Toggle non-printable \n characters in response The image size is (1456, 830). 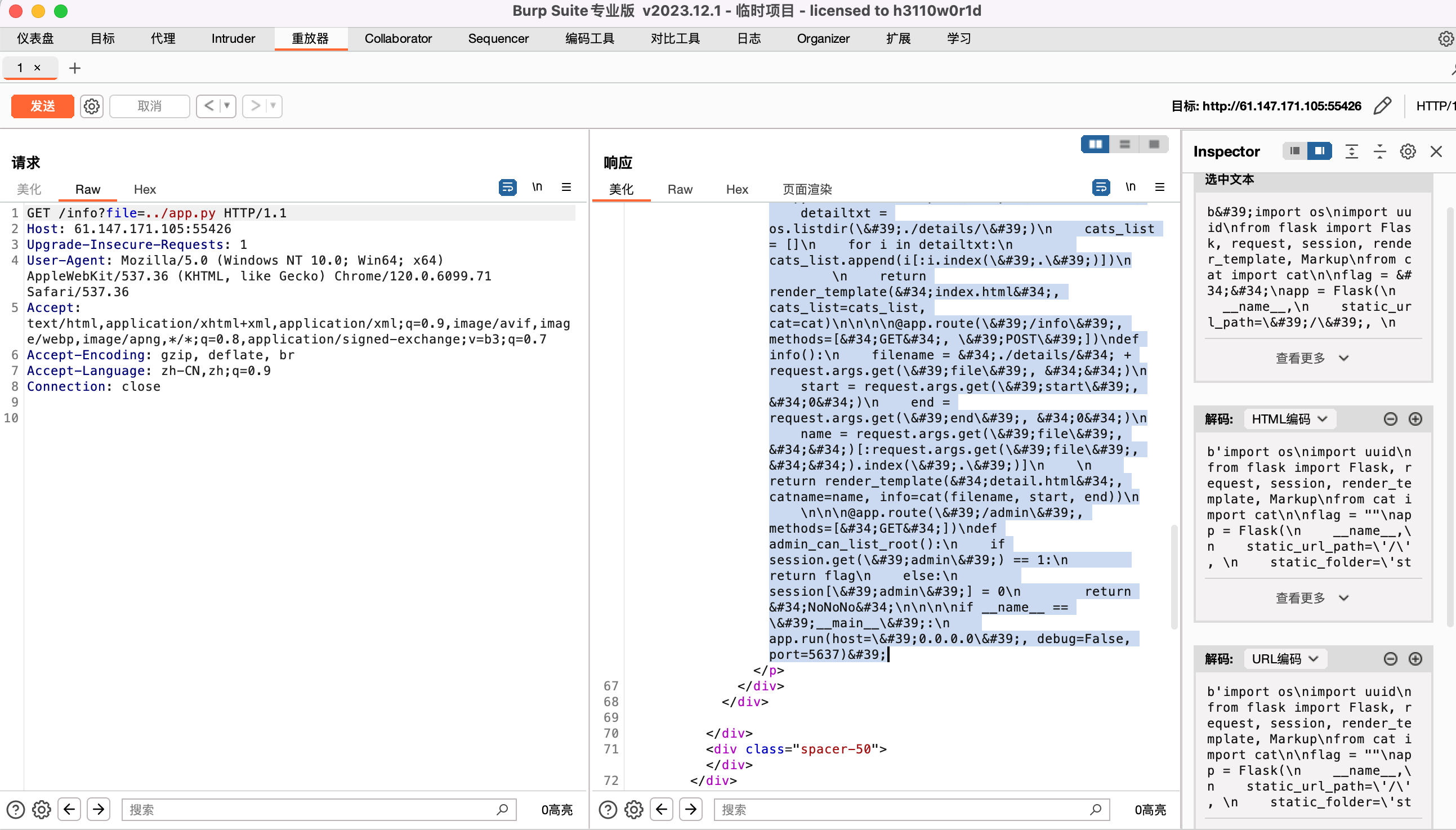point(1131,187)
